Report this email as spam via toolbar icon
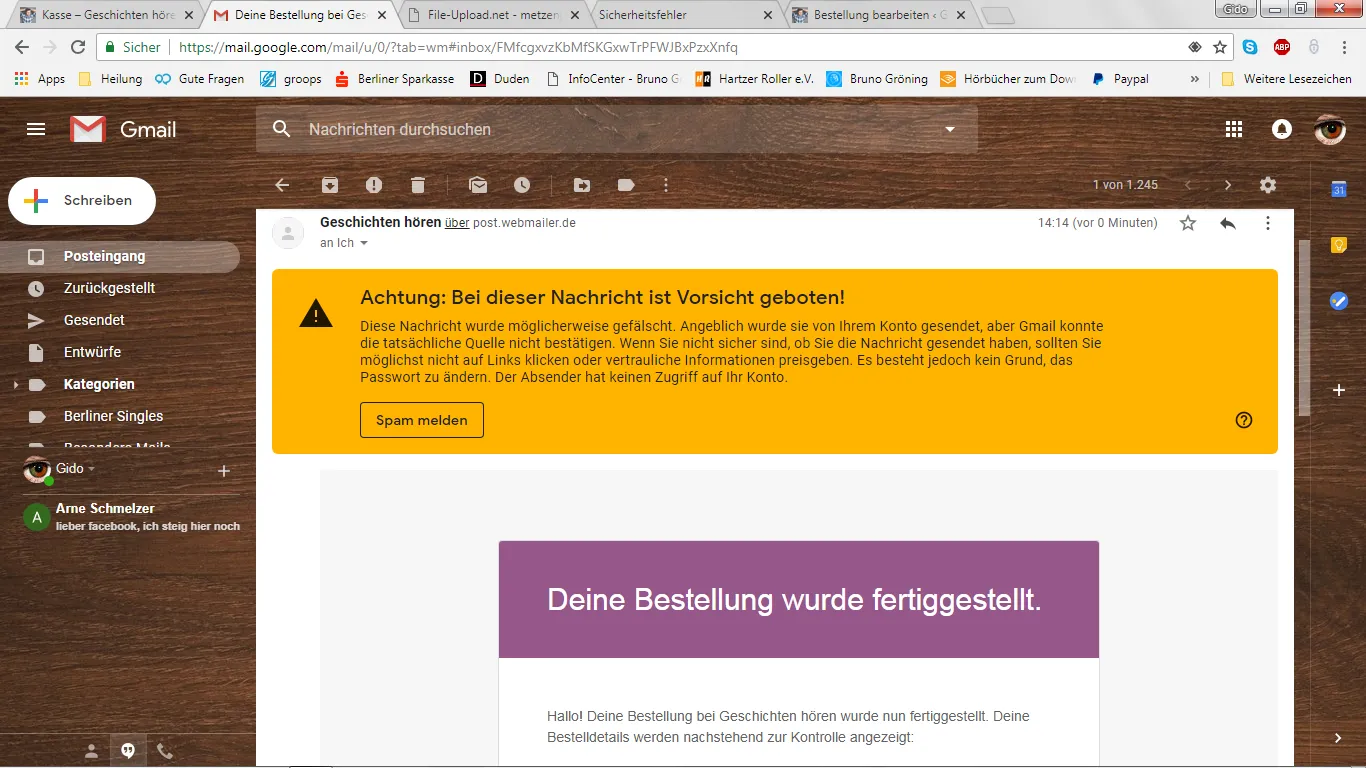Screen dimensions: 1366x768 tap(374, 185)
